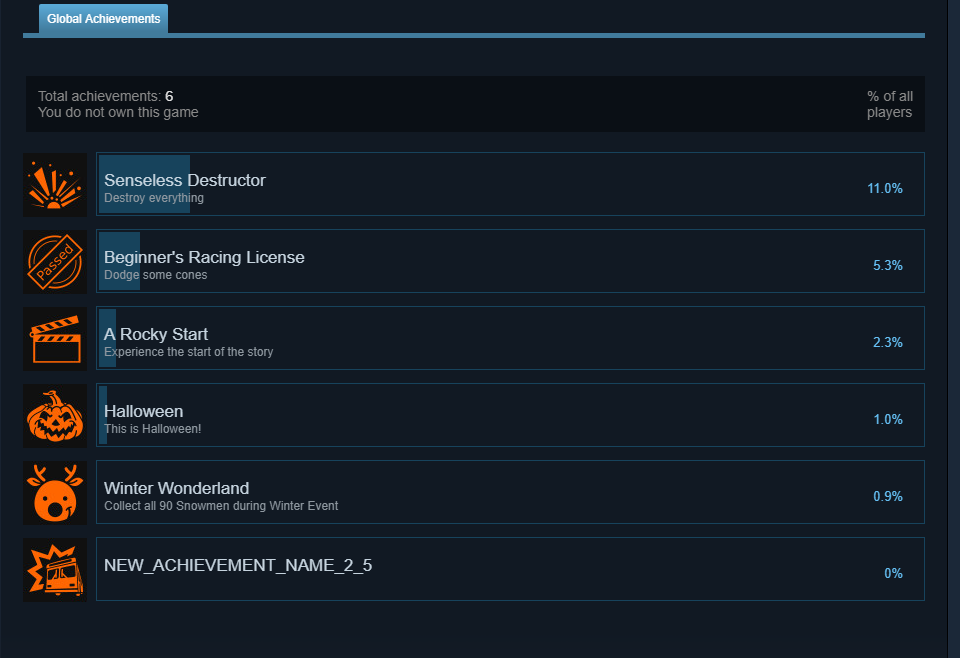Screen dimensions: 960x658
Task: Click the 0% completion value
Action: [893, 574]
